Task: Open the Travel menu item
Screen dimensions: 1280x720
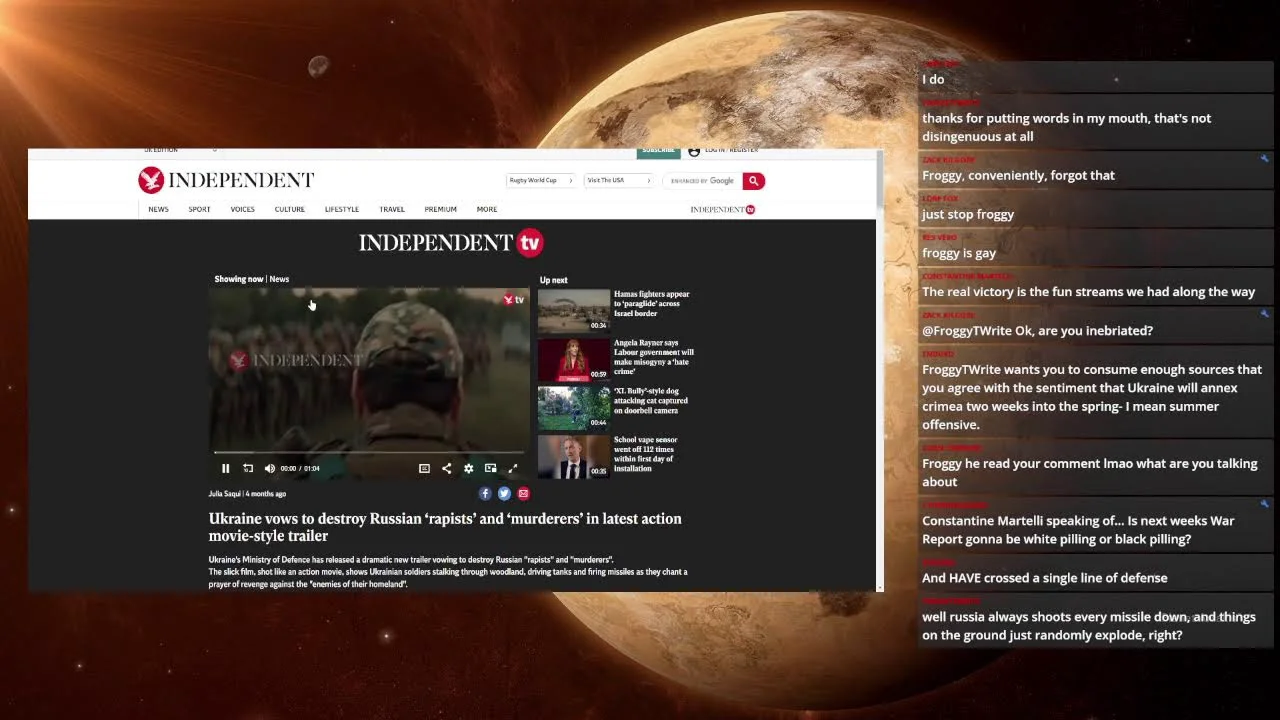Action: [392, 209]
